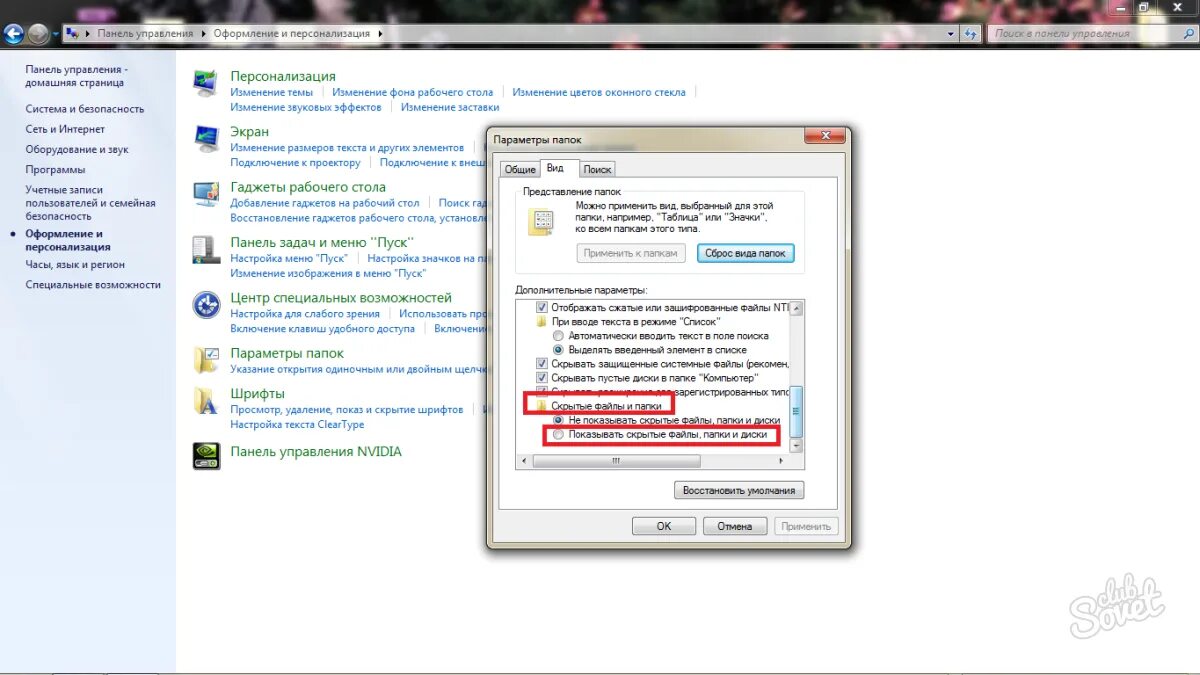This screenshot has width=1200, height=675.
Task: Open Специальные возможности in sidebar
Action: coord(93,284)
